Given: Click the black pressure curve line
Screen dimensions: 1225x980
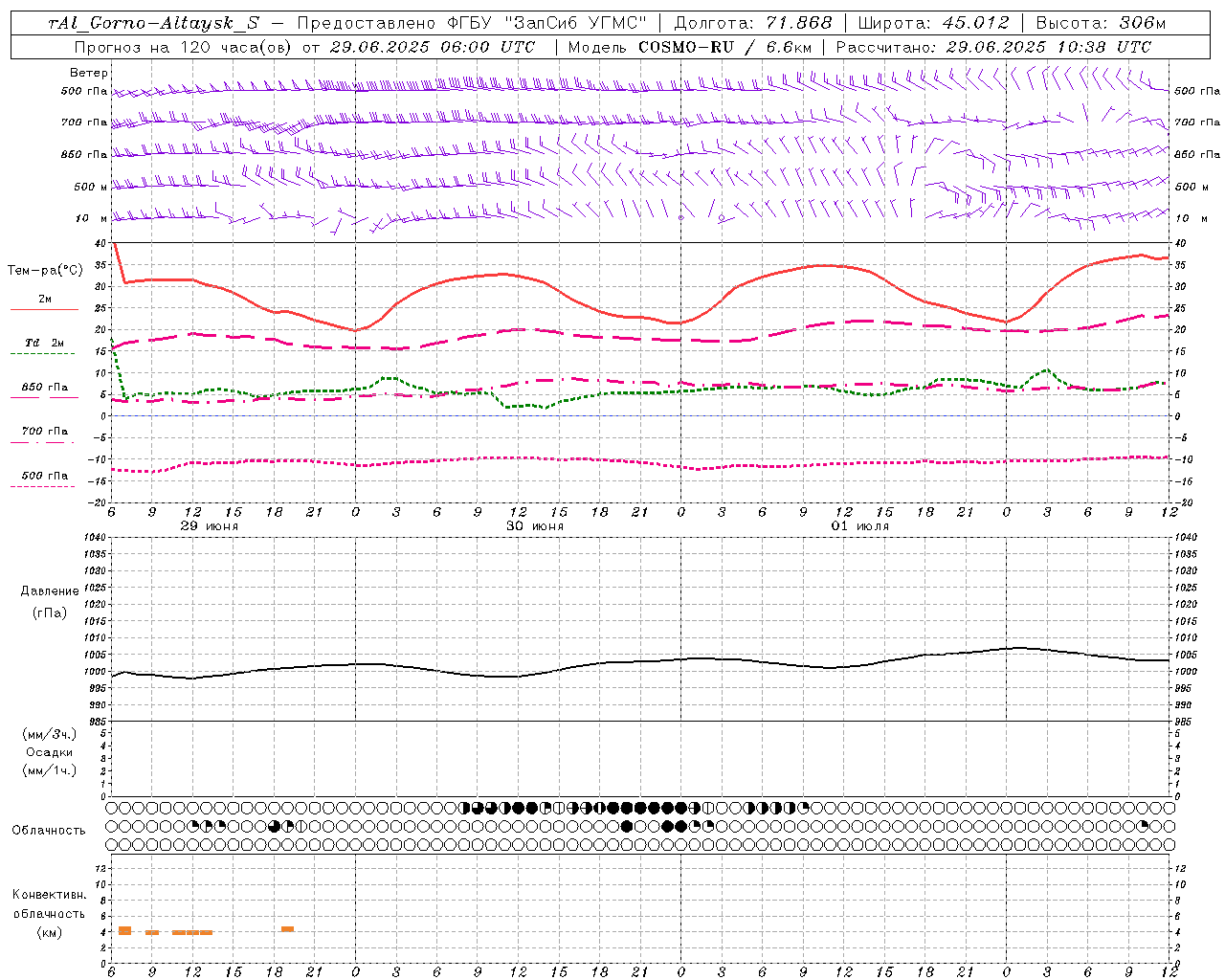Looking at the screenshot, I should pyautogui.click(x=641, y=662).
